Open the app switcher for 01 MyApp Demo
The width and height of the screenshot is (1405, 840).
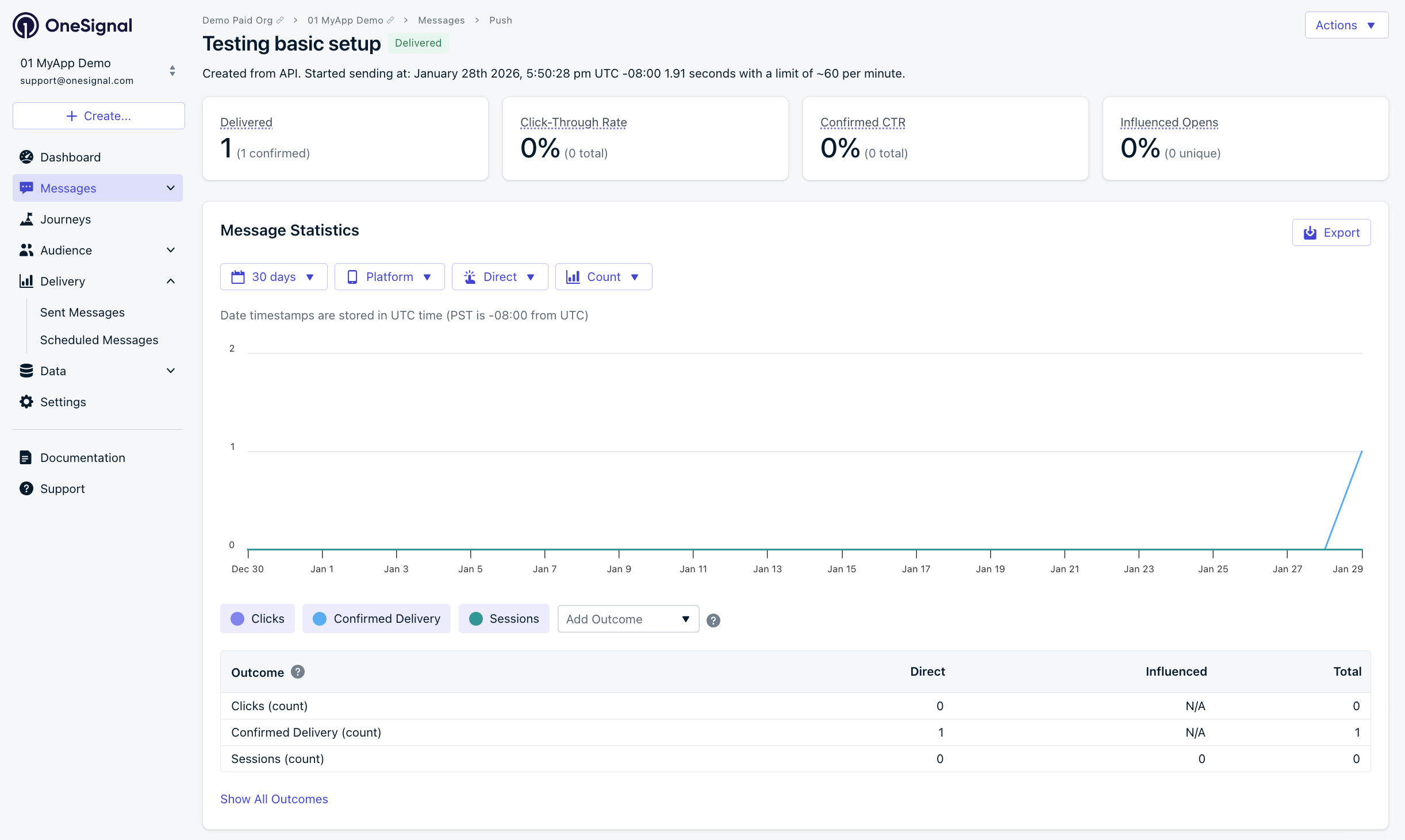172,71
